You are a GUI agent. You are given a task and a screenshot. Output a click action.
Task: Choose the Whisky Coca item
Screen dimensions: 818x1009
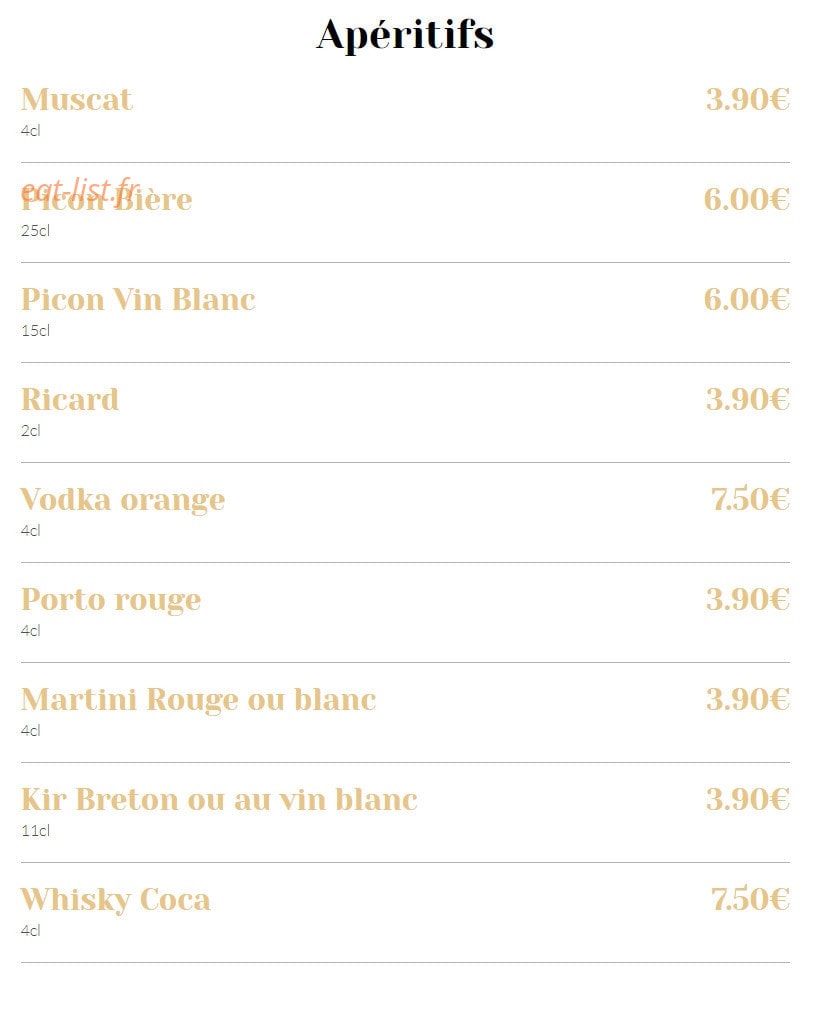pos(115,900)
